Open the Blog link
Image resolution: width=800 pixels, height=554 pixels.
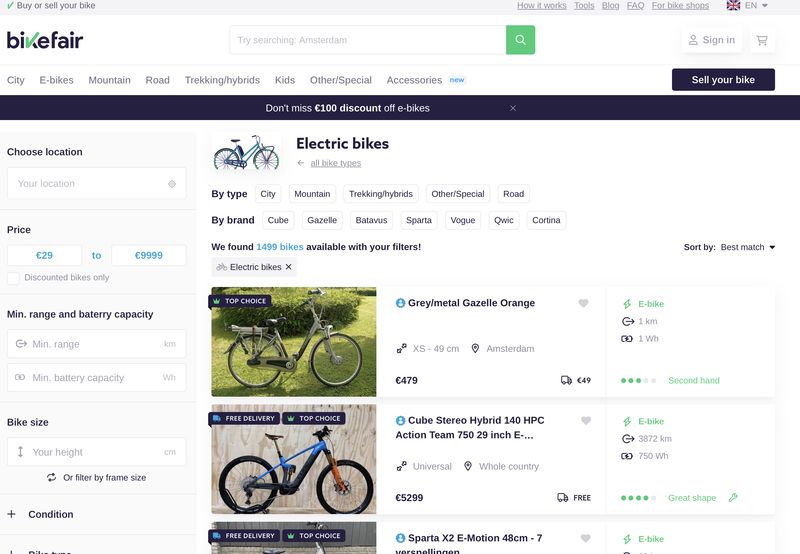(x=611, y=6)
